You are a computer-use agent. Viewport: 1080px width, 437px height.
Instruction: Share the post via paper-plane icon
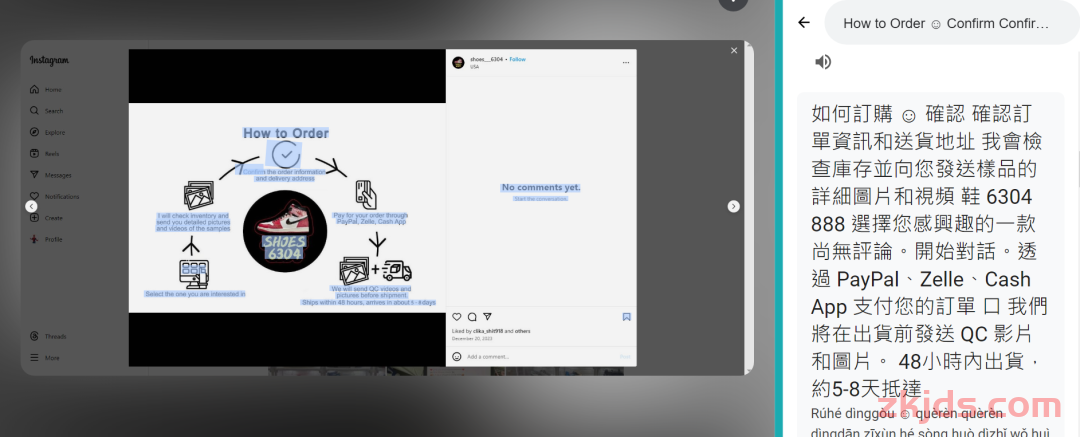point(487,316)
